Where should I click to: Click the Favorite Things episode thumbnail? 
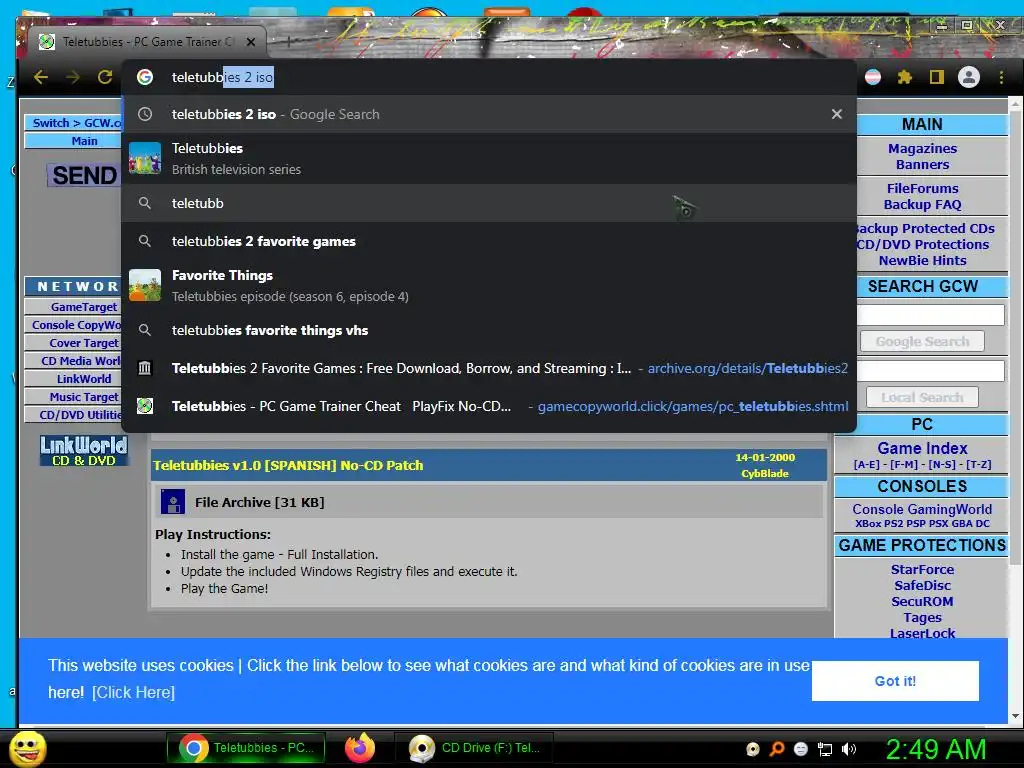pyautogui.click(x=145, y=285)
